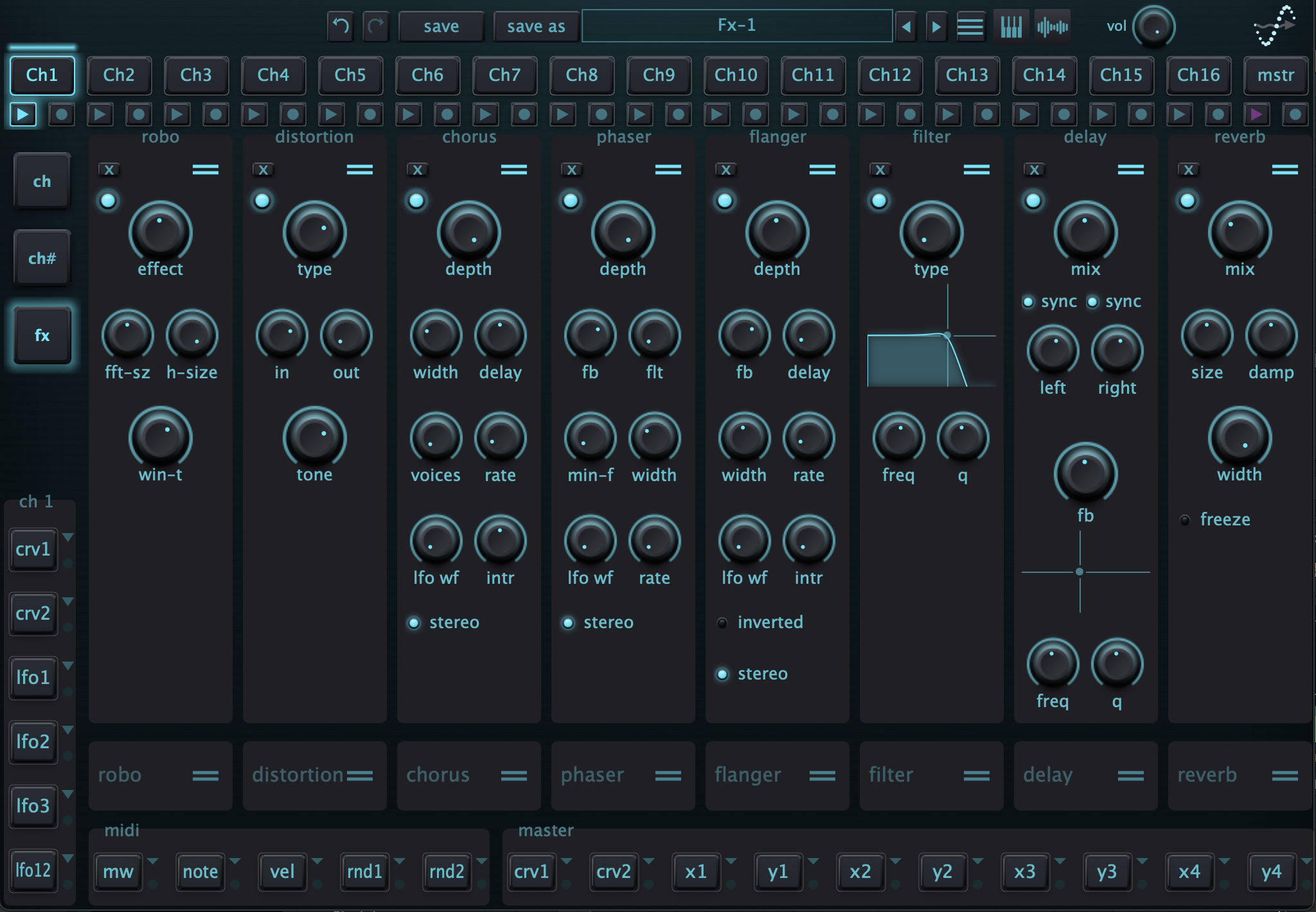This screenshot has width=1316, height=912.
Task: Show the keyboard view icon
Action: 1011,27
